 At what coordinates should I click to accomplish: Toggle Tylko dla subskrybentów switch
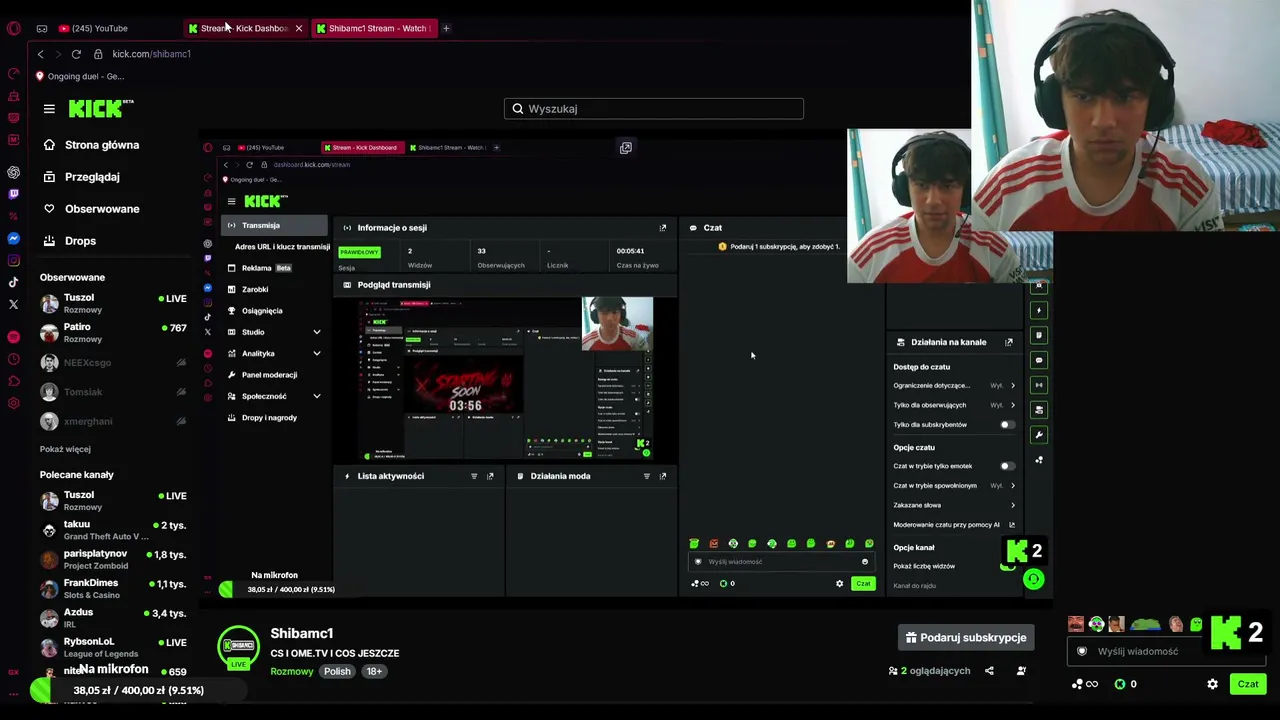click(x=1007, y=425)
